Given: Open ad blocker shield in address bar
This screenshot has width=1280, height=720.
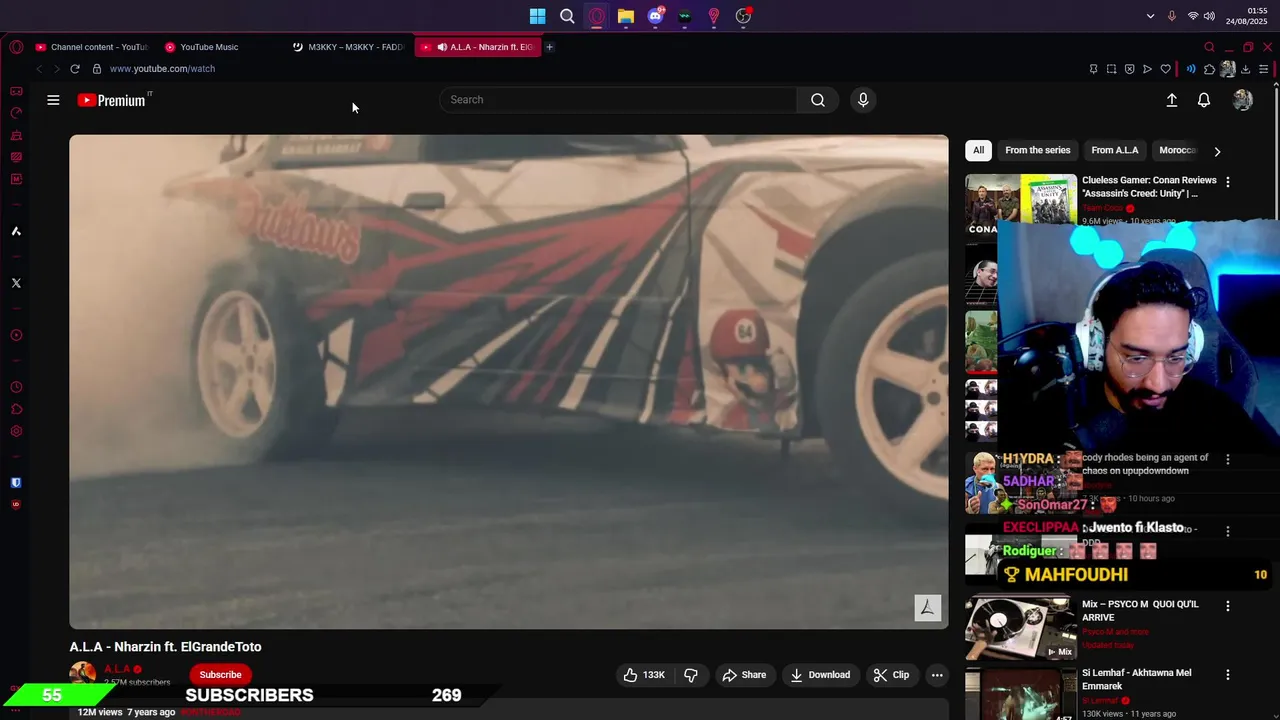Looking at the screenshot, I should coord(1129,69).
